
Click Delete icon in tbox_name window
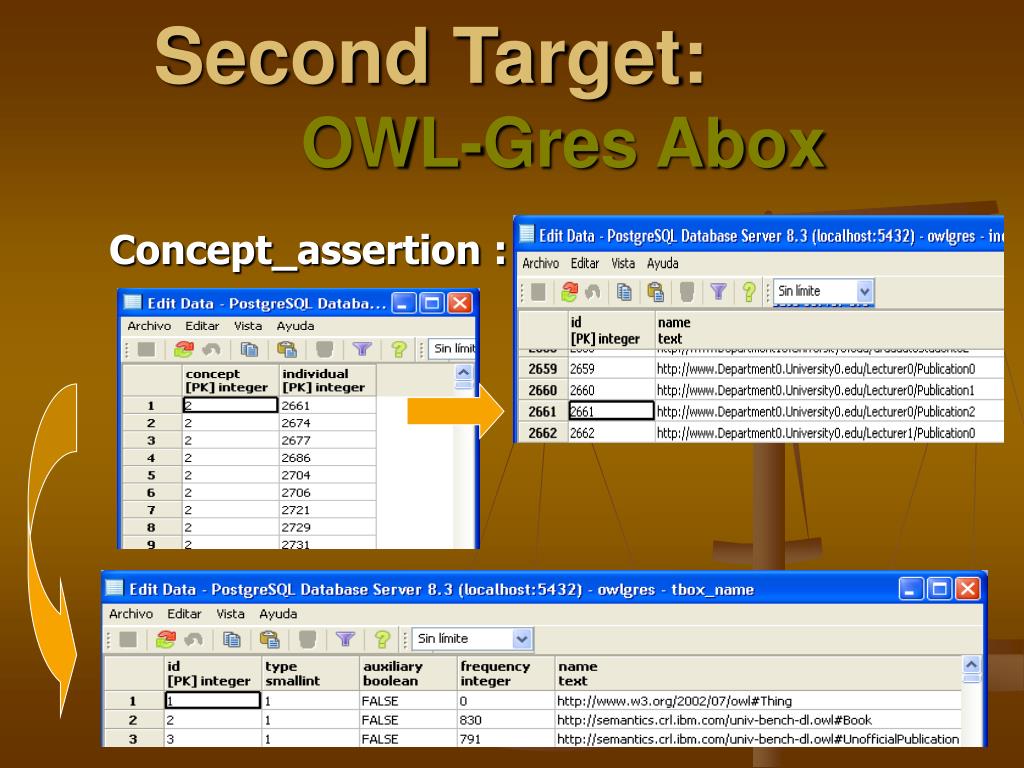coord(307,639)
